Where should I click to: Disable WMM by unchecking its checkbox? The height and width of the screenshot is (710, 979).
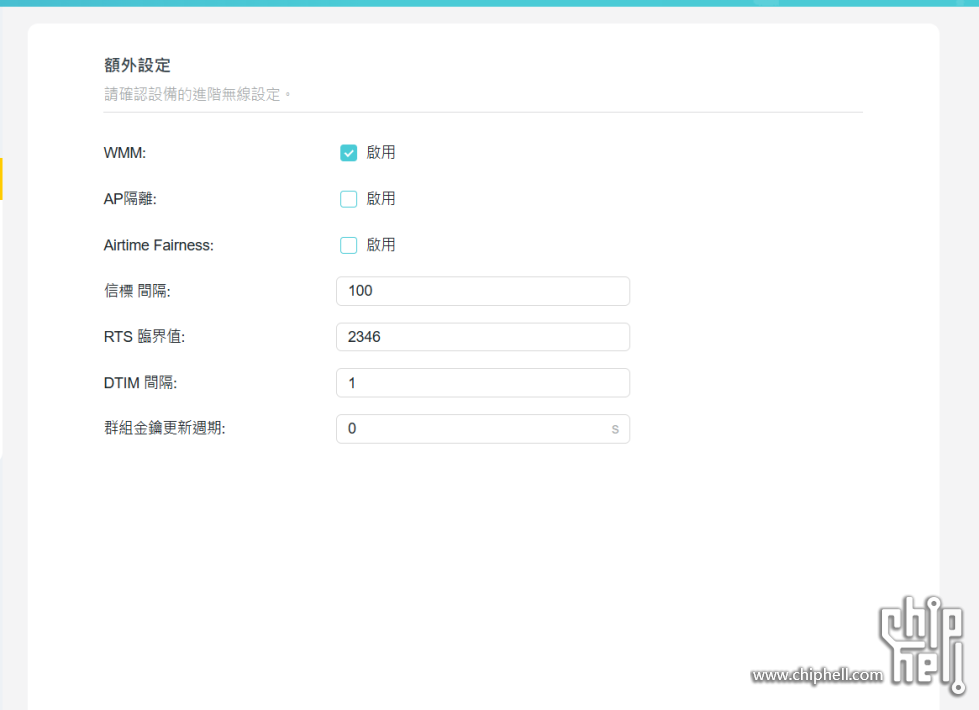[x=348, y=152]
